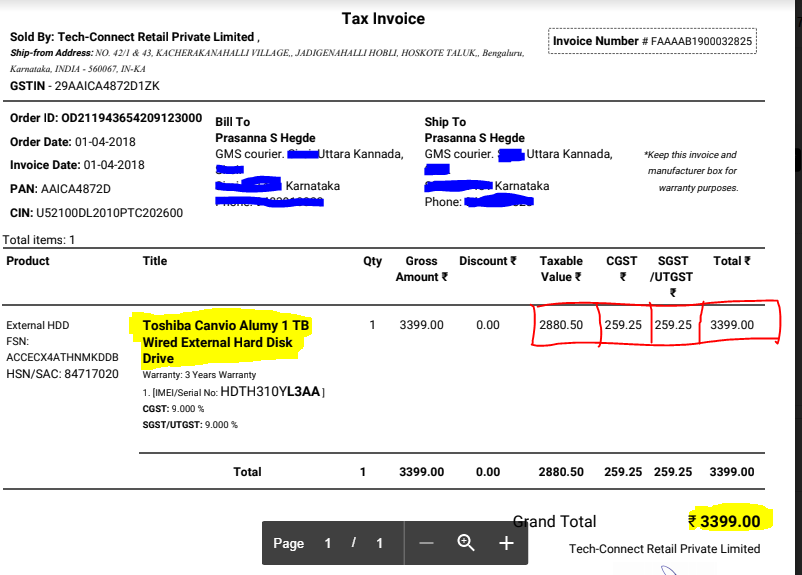This screenshot has height=575, width=802.
Task: Click the zoom out minus icon
Action: [x=427, y=543]
